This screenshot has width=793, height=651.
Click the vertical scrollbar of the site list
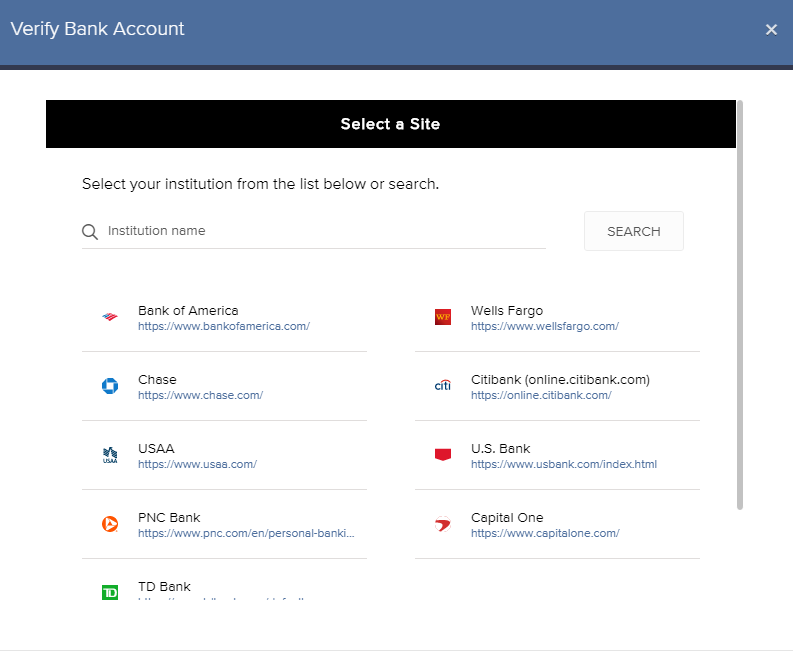pos(739,305)
